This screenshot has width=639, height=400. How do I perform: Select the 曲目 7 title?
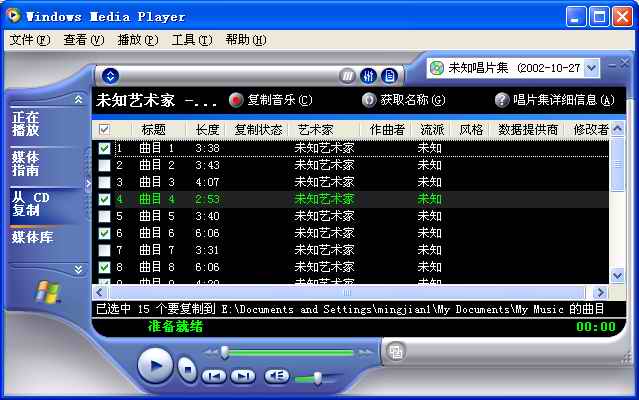point(157,250)
